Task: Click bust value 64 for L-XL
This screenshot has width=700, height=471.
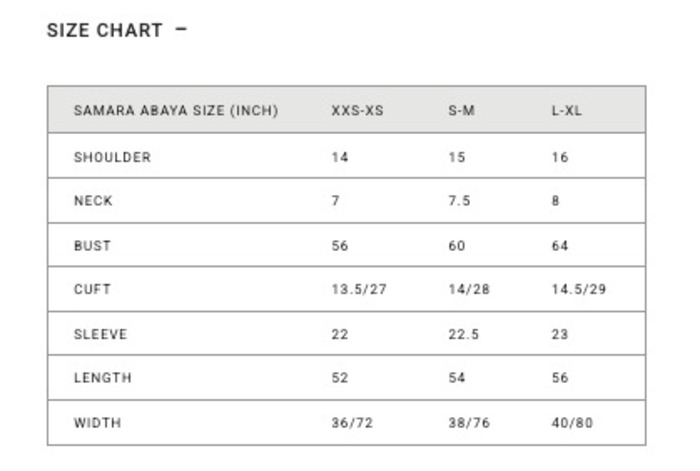Action: click(560, 245)
